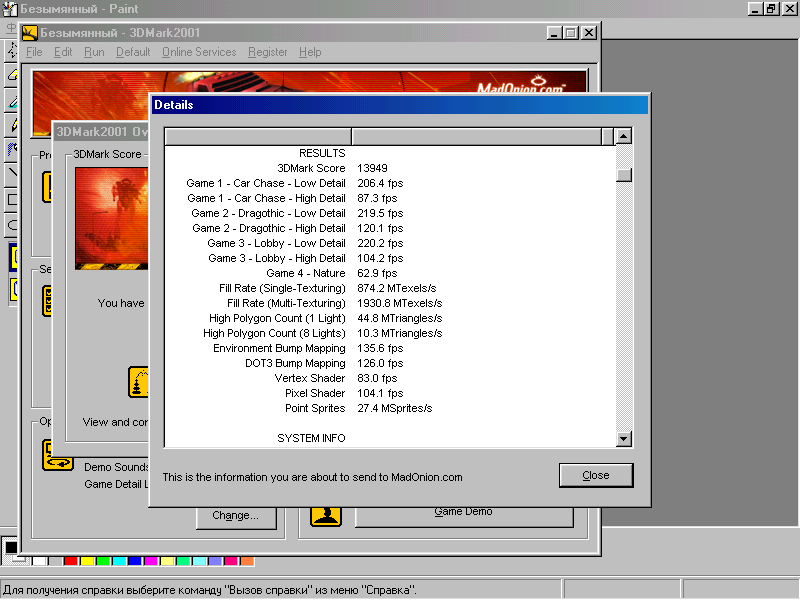Click the Pixel Shader result row
Image resolution: width=800 pixels, height=600 pixels.
[x=390, y=393]
